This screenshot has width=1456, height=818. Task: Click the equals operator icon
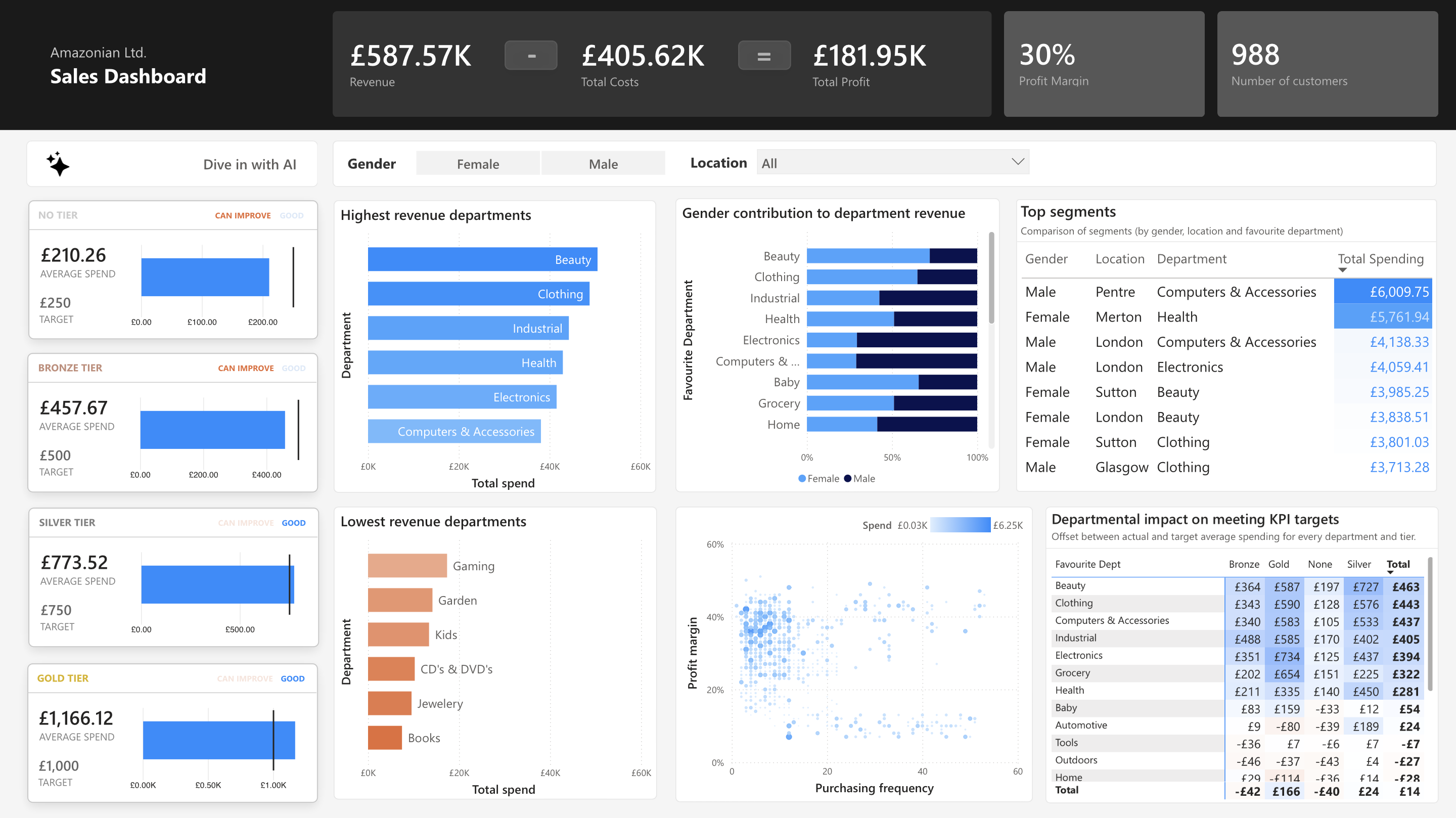[763, 56]
